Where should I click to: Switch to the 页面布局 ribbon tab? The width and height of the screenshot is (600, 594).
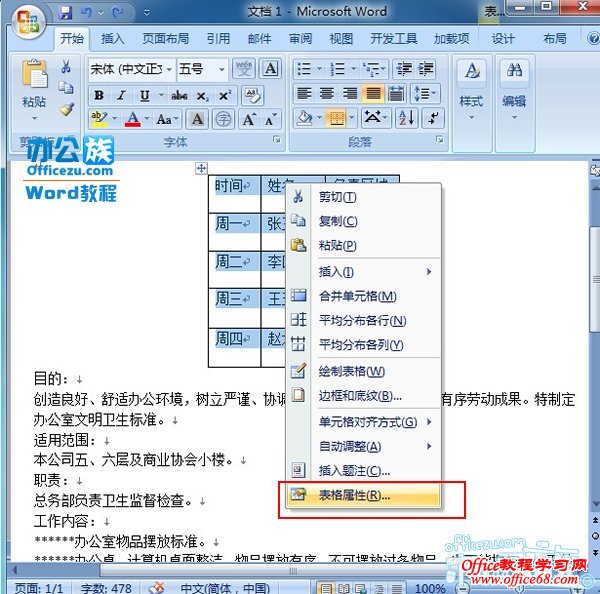tap(166, 39)
